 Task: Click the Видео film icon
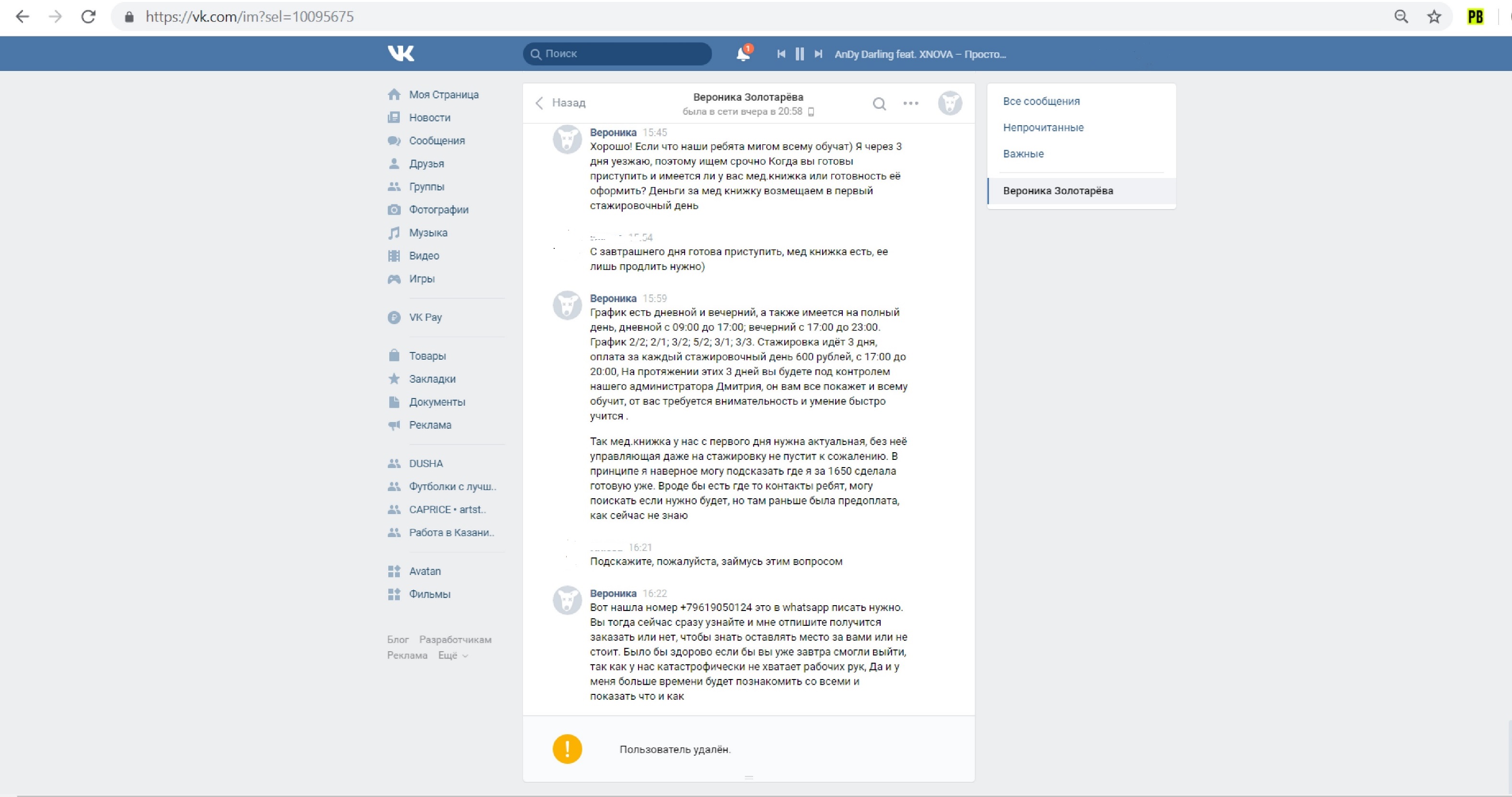[x=394, y=256]
